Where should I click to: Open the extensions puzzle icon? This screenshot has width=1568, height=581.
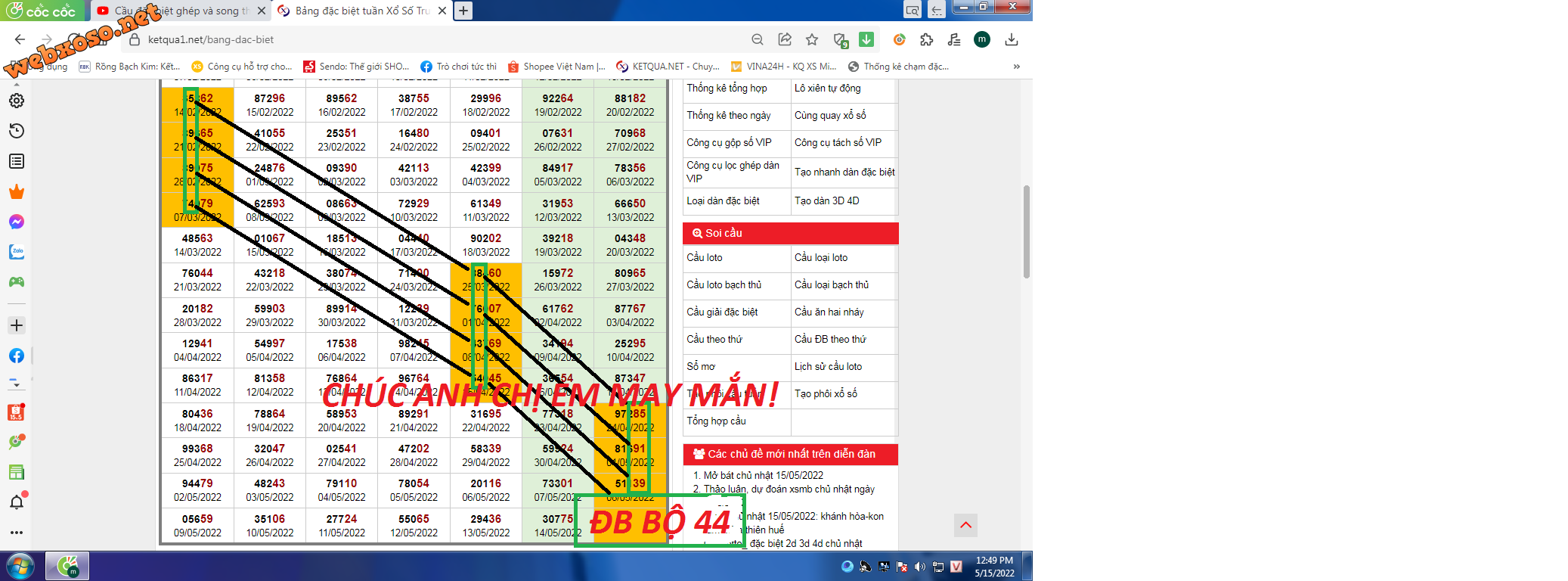927,39
